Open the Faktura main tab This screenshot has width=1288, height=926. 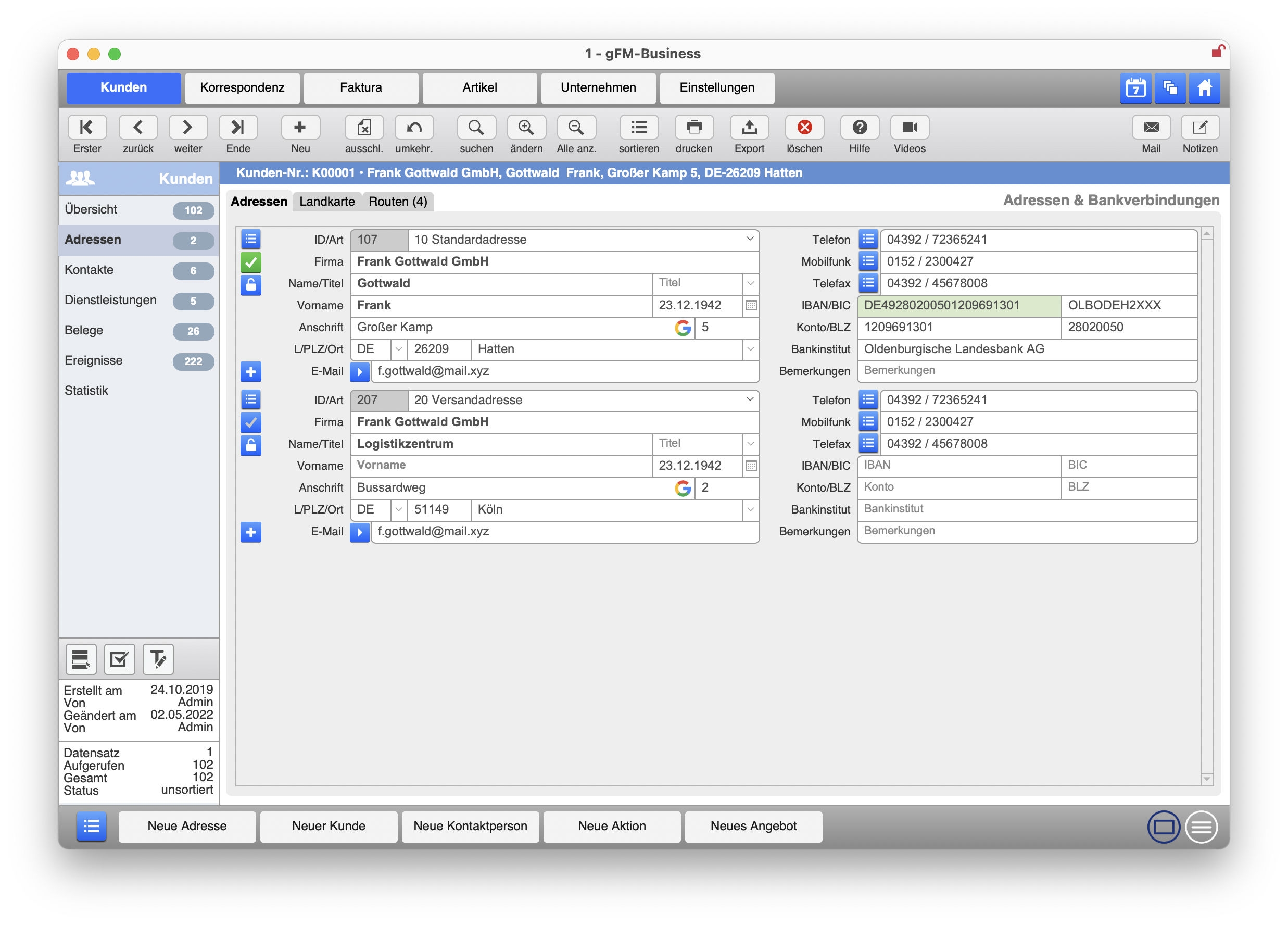click(x=361, y=87)
